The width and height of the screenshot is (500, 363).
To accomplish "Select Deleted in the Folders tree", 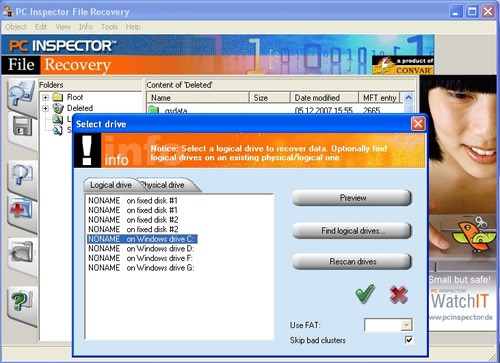I will pos(80,108).
